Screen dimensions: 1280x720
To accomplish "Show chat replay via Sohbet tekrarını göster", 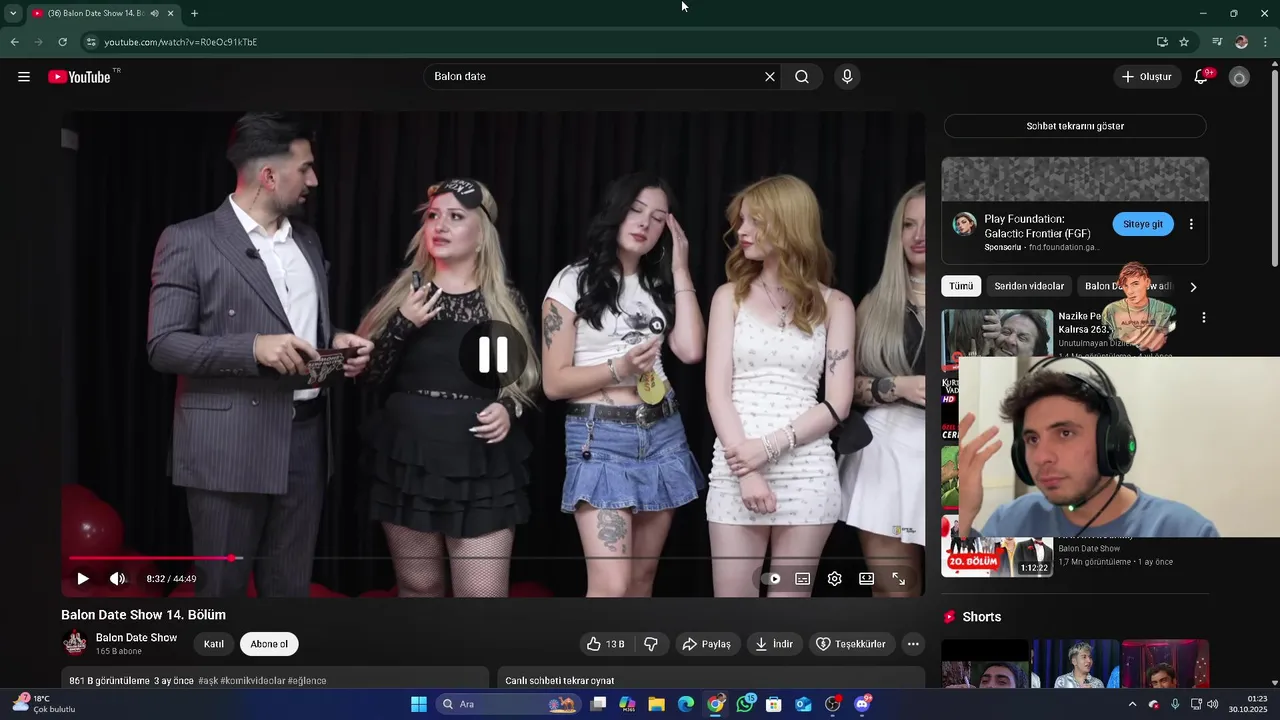I will point(1075,126).
